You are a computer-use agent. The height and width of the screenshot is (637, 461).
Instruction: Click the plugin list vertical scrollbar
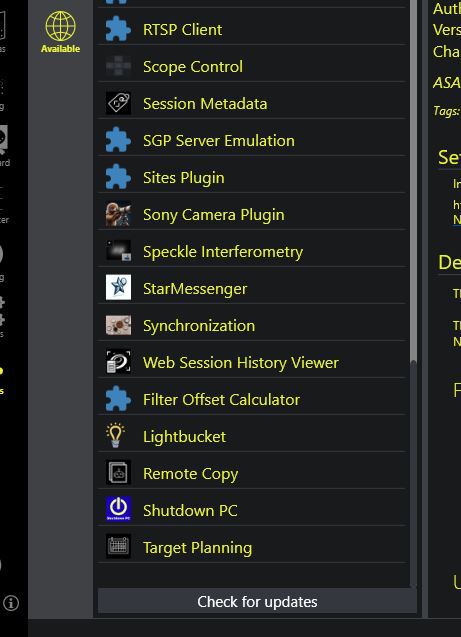(x=413, y=292)
